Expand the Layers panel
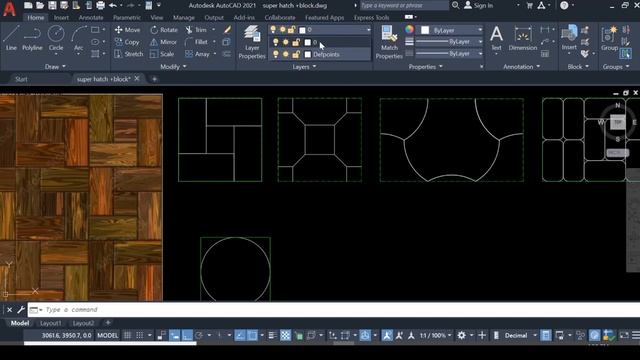Screen dimensions: 640x360 click(x=304, y=67)
